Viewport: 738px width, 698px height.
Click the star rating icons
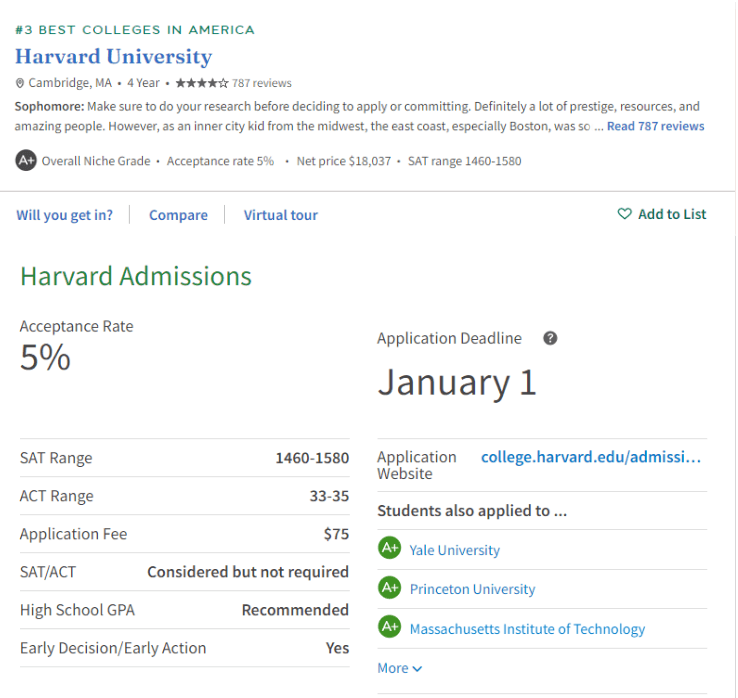[202, 83]
